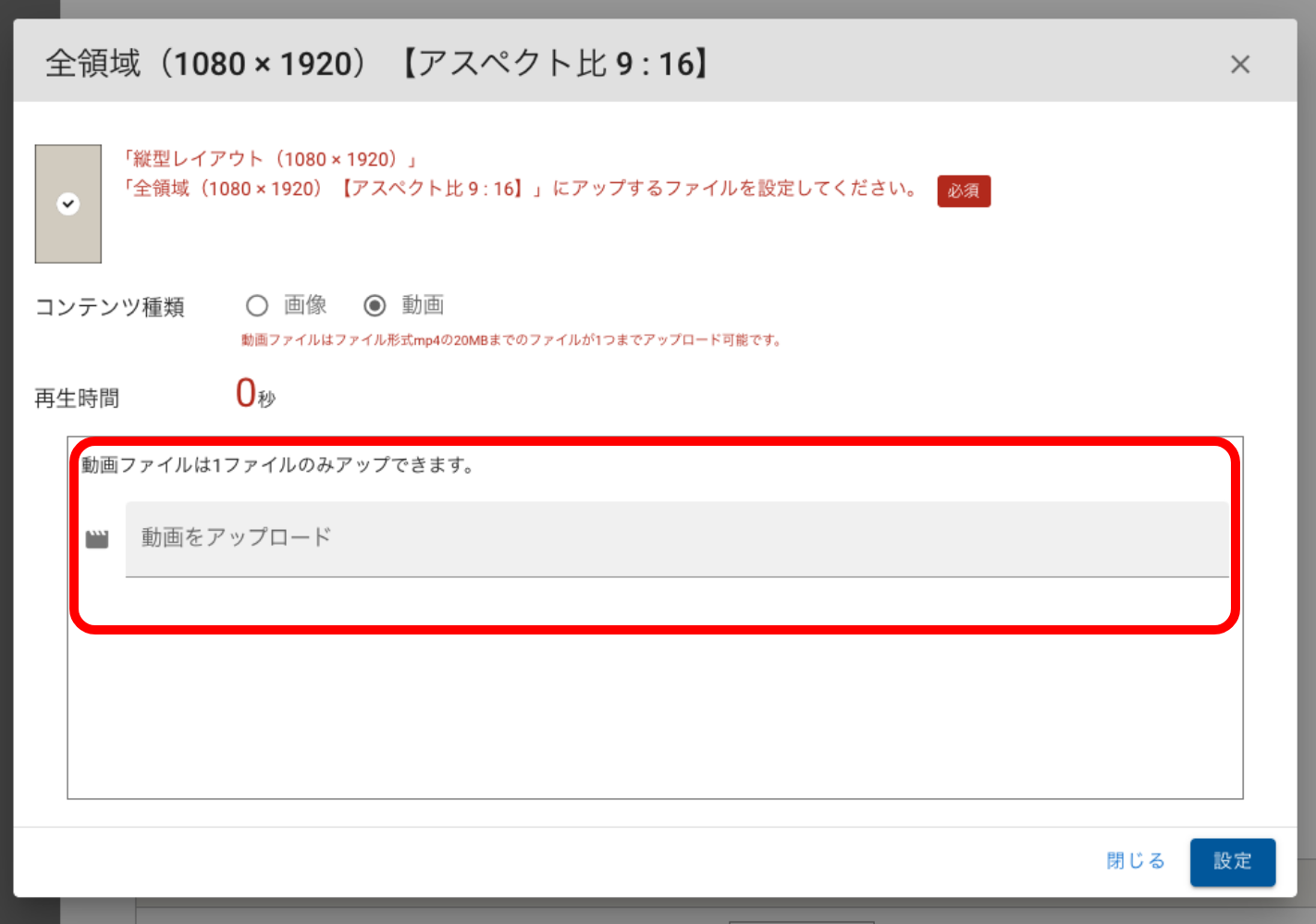This screenshot has width=1316, height=924.
Task: Close the dialog with the X icon
Action: point(1240,65)
